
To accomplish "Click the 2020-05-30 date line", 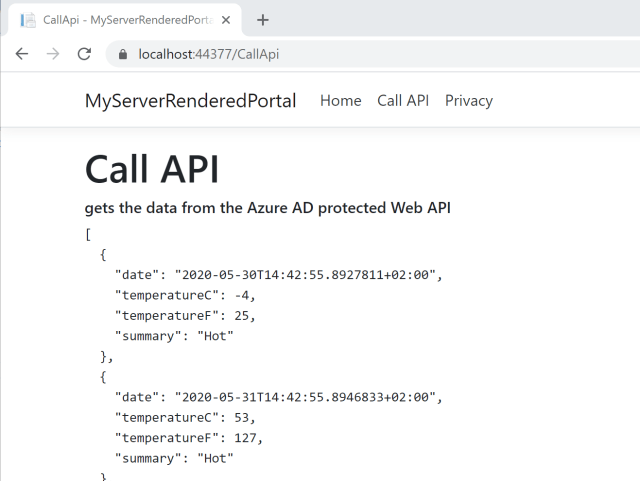I will (278, 275).
